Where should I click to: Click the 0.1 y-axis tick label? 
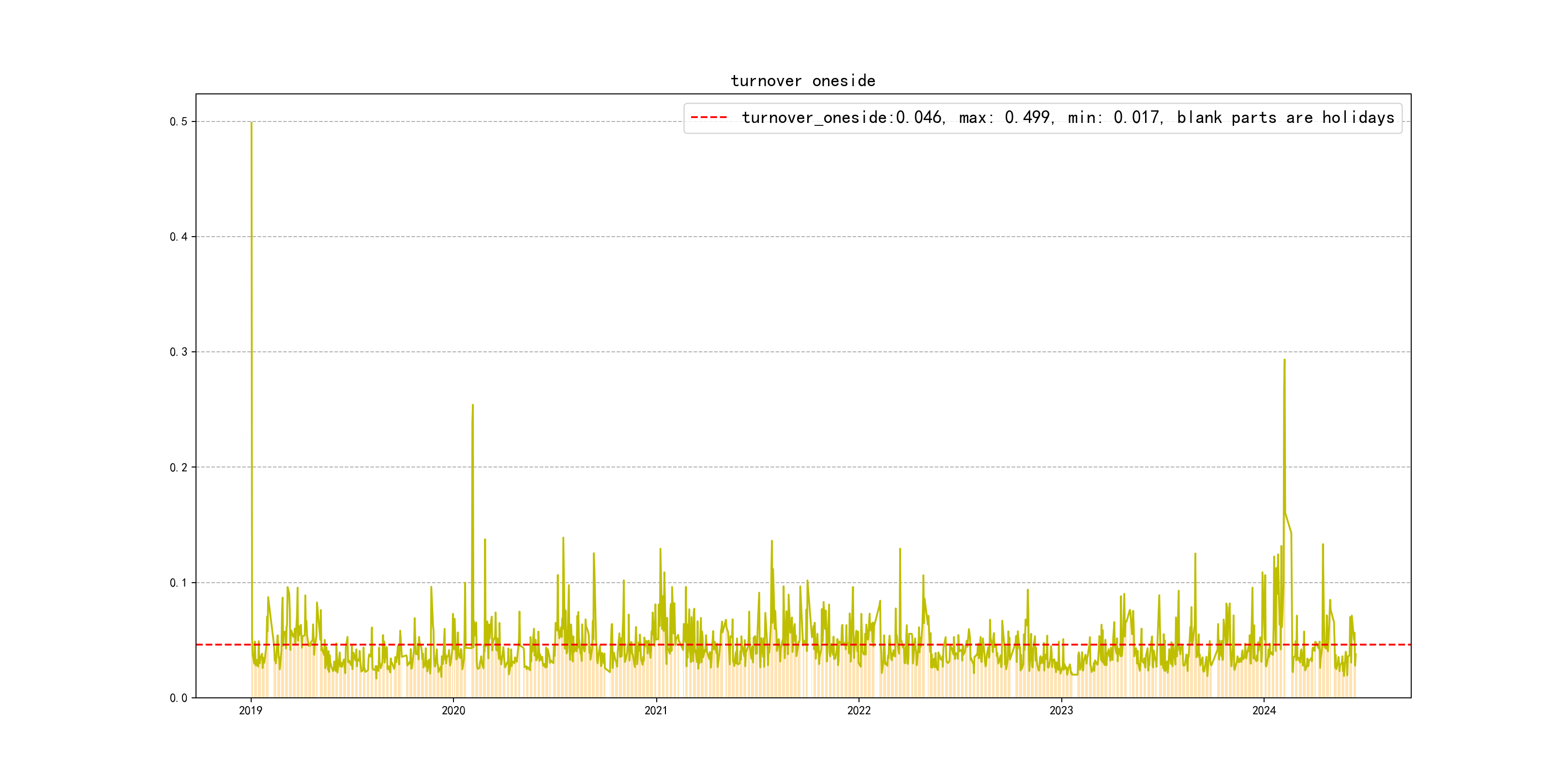(x=179, y=583)
